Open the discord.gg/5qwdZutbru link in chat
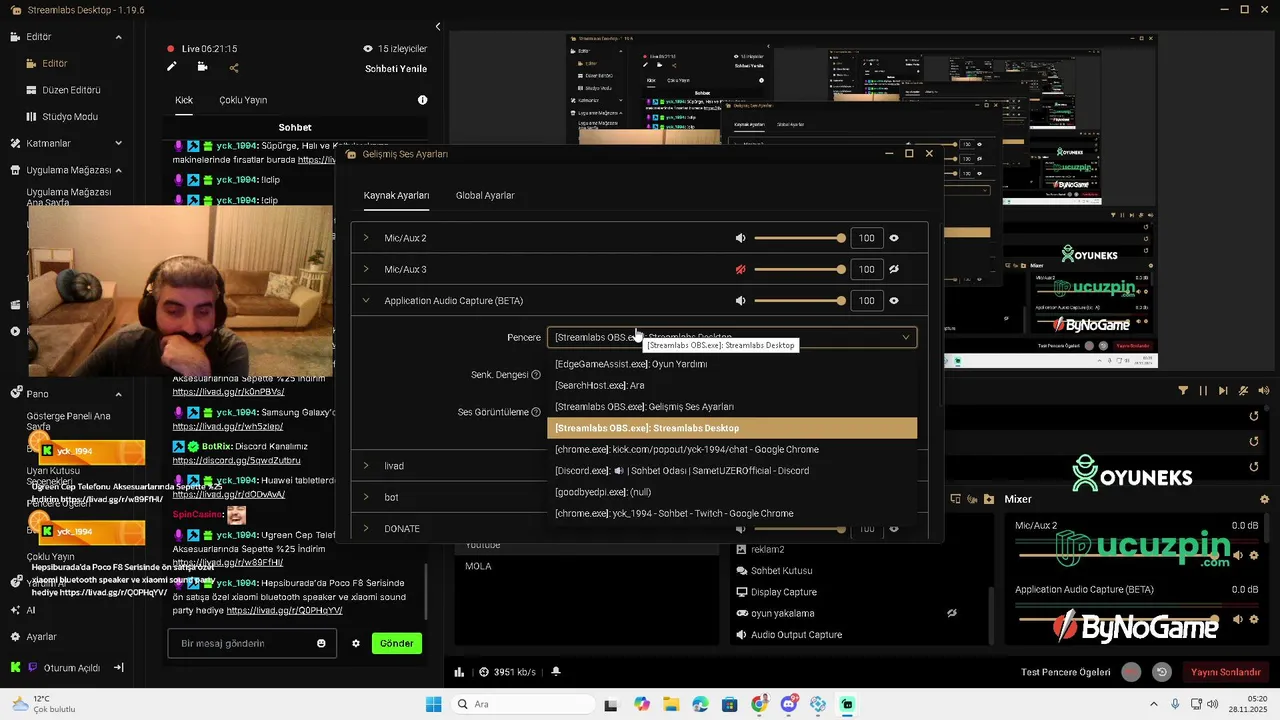This screenshot has height=720, width=1280. pos(236,461)
